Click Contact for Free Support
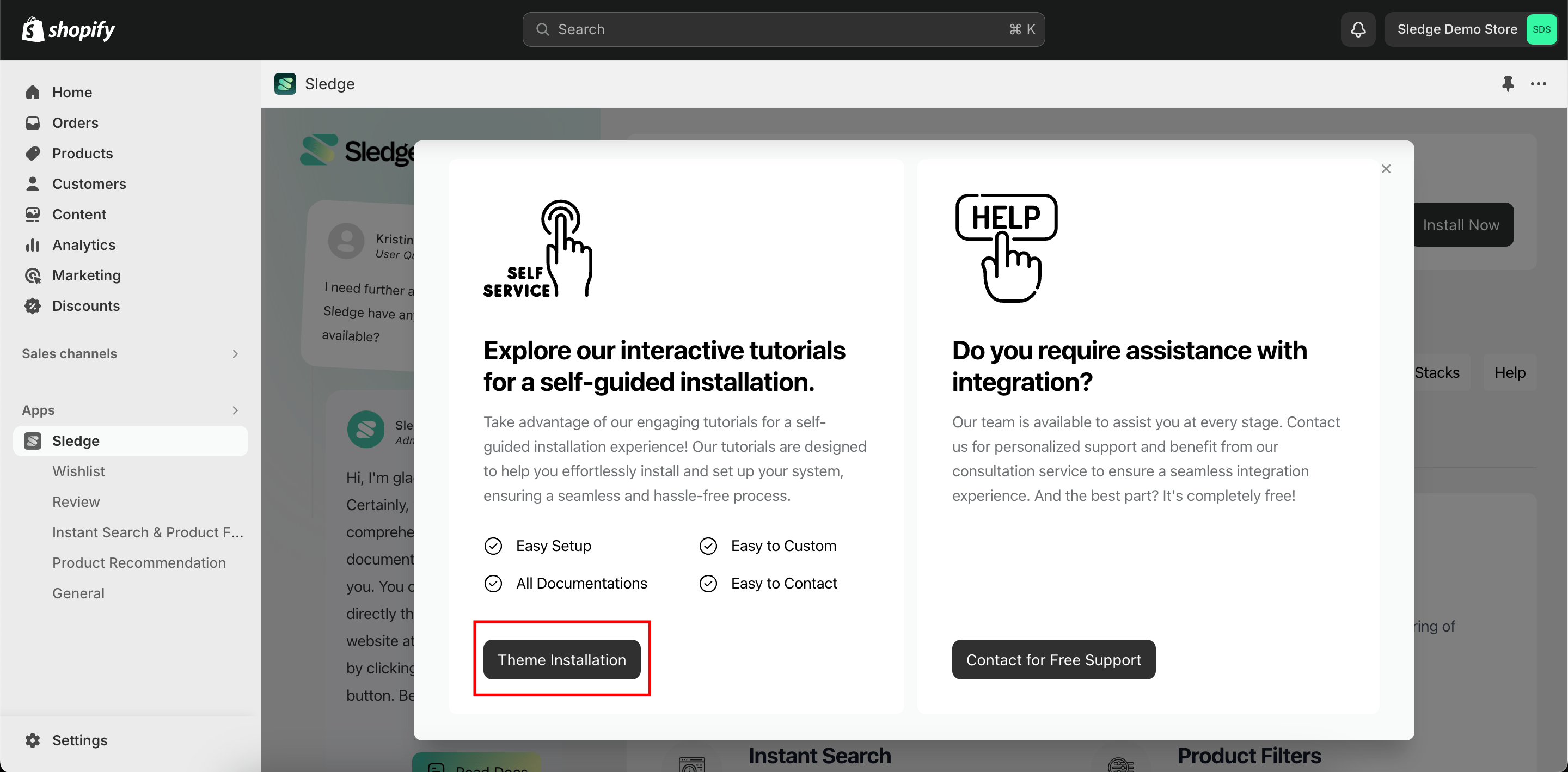 (1053, 659)
